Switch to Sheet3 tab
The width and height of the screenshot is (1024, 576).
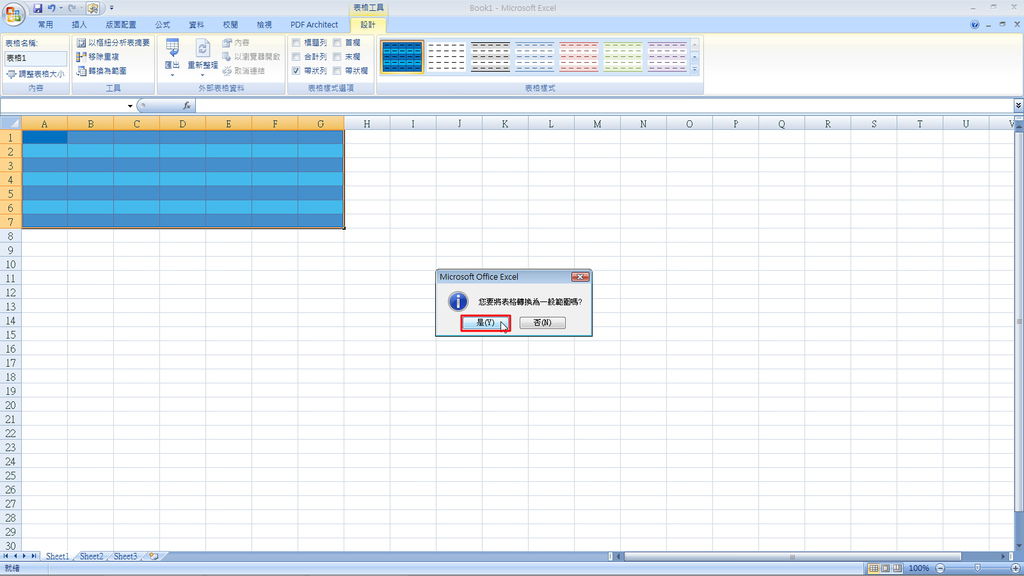[125, 556]
